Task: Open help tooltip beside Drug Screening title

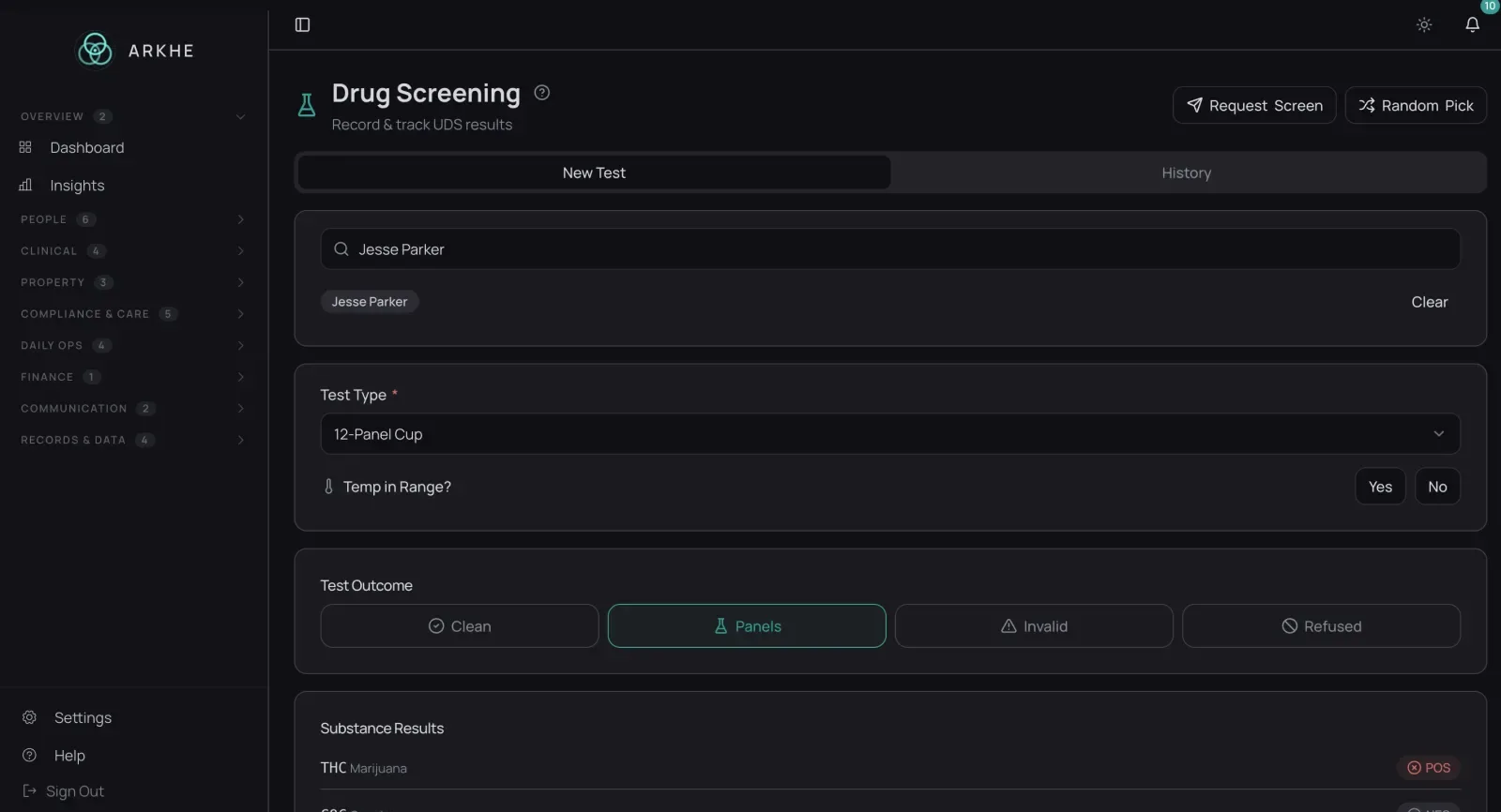Action: coord(541,92)
